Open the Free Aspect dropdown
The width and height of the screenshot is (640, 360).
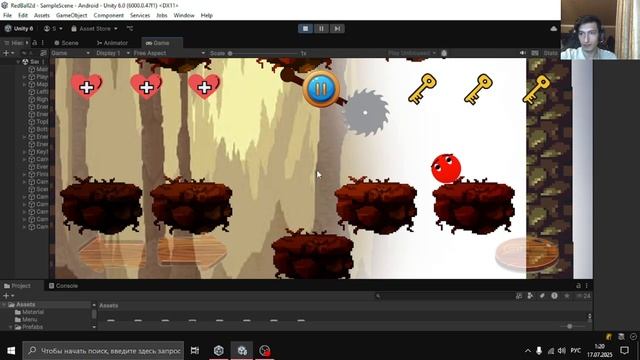pos(169,53)
